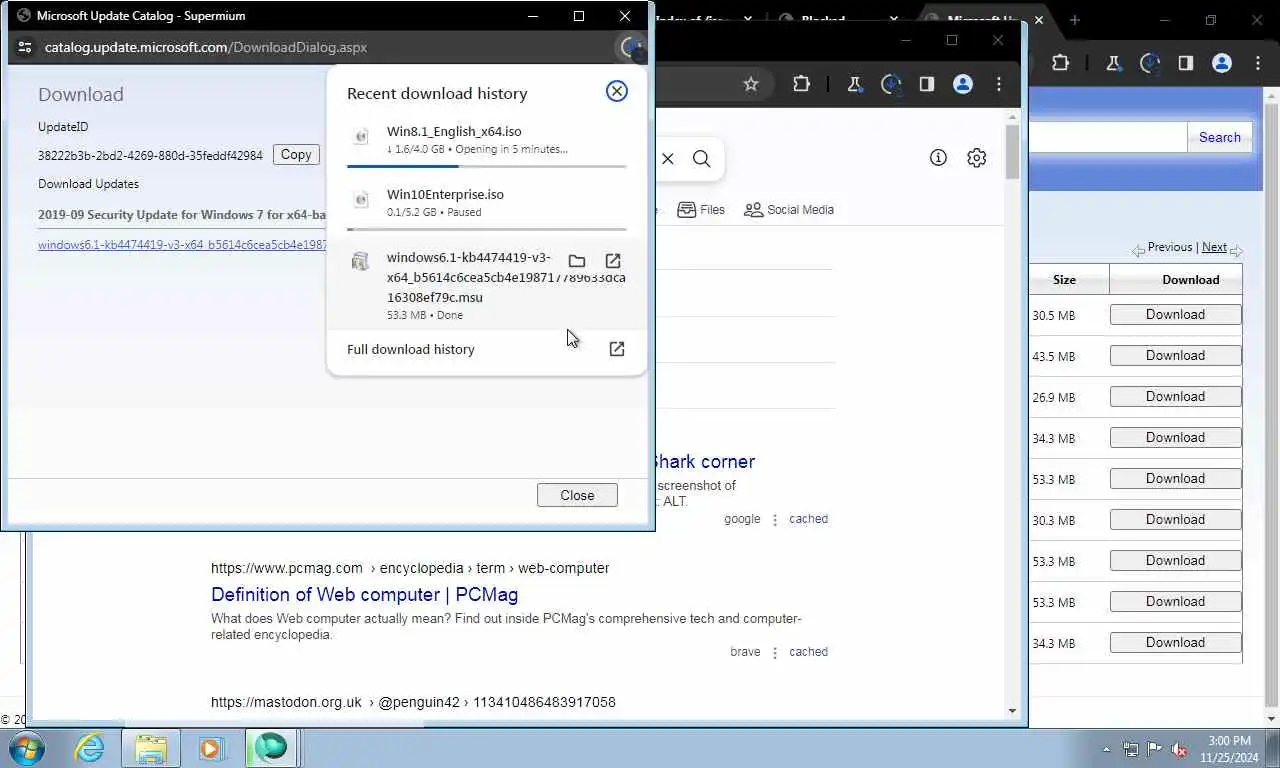Open three-dot browser menu in middle window

pyautogui.click(x=999, y=84)
